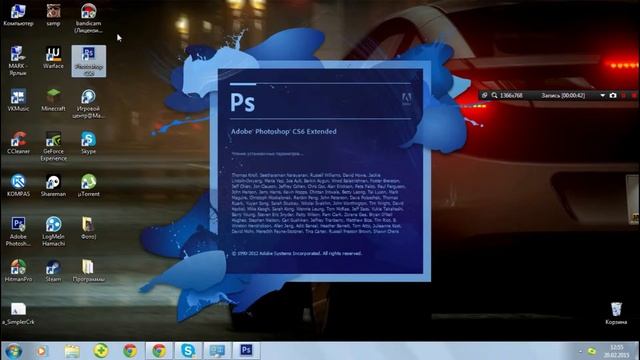Take a screenshot with Bandicam camera icon
This screenshot has width=640, height=360.
point(613,95)
